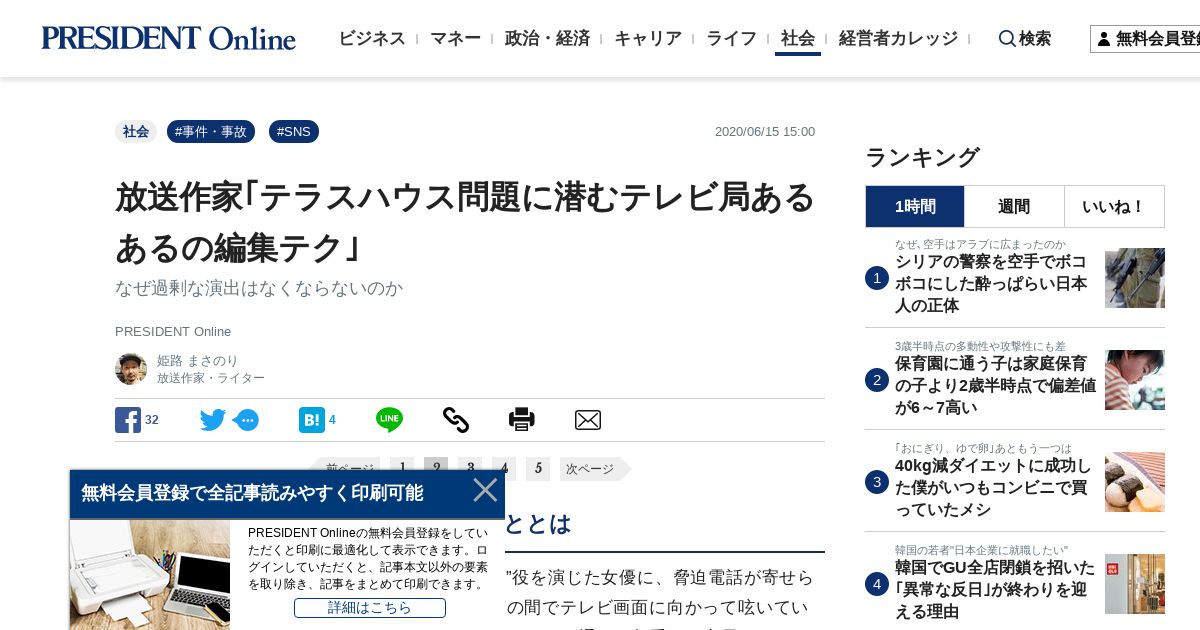The height and width of the screenshot is (630, 1200).
Task: Click child thumbnail of ranking item 2
Action: [x=1135, y=380]
